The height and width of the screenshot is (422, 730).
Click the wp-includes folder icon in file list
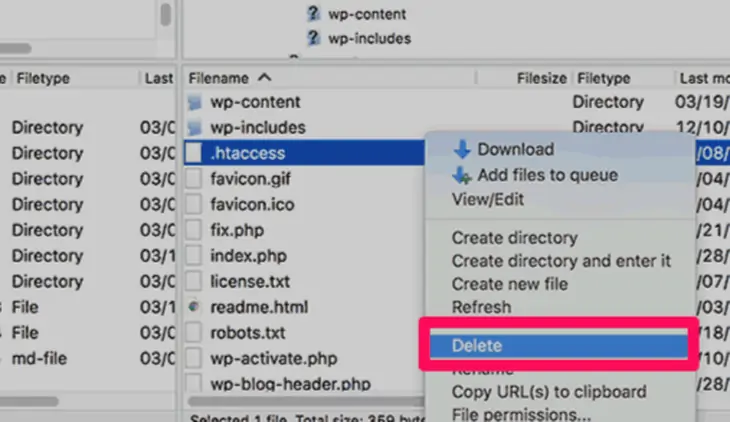tap(195, 128)
